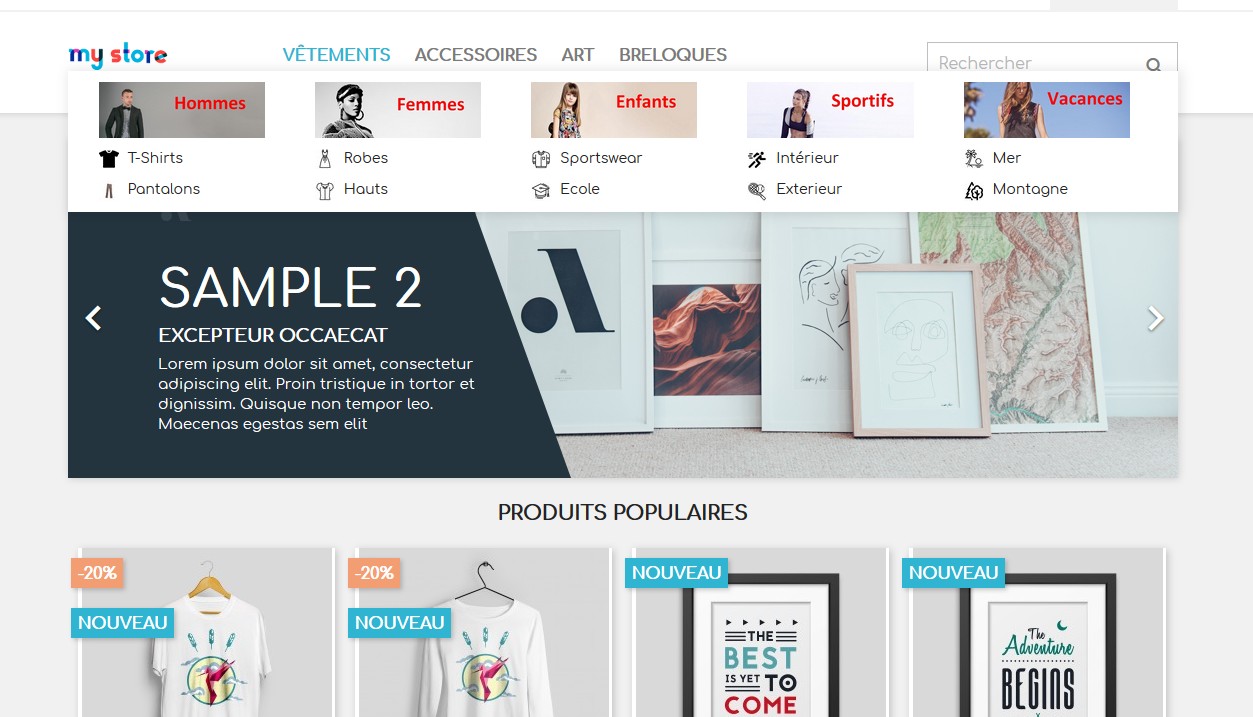Click the search magnifier icon
The image size is (1253, 717).
tap(1153, 65)
